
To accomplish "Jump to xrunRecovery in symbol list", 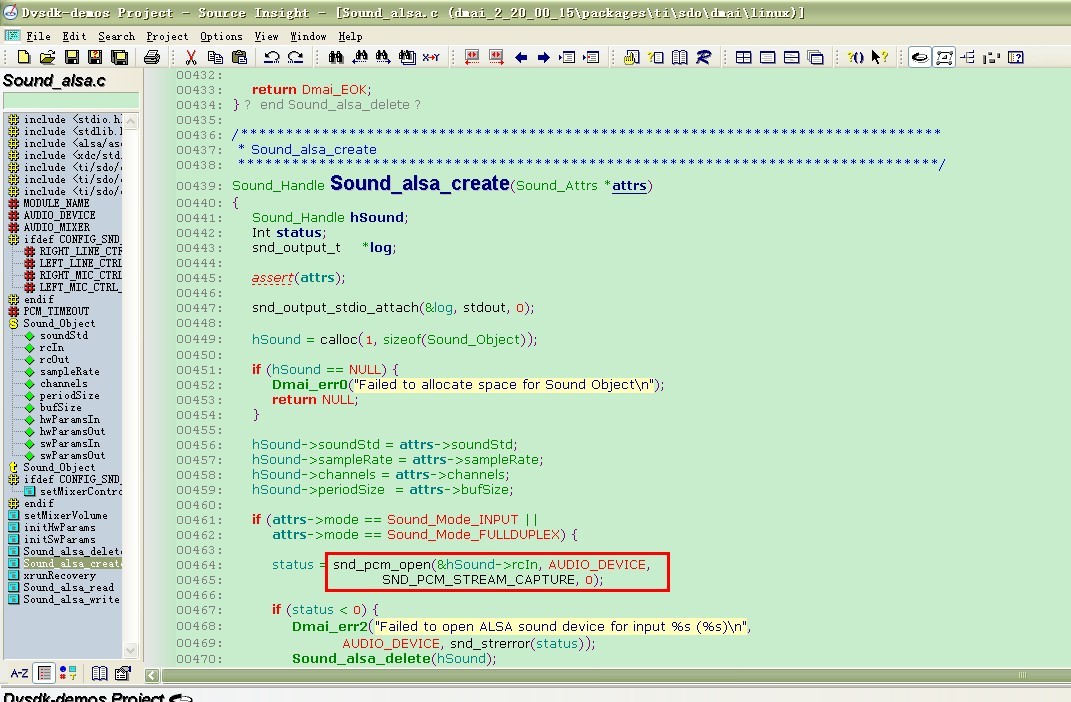I will [59, 575].
